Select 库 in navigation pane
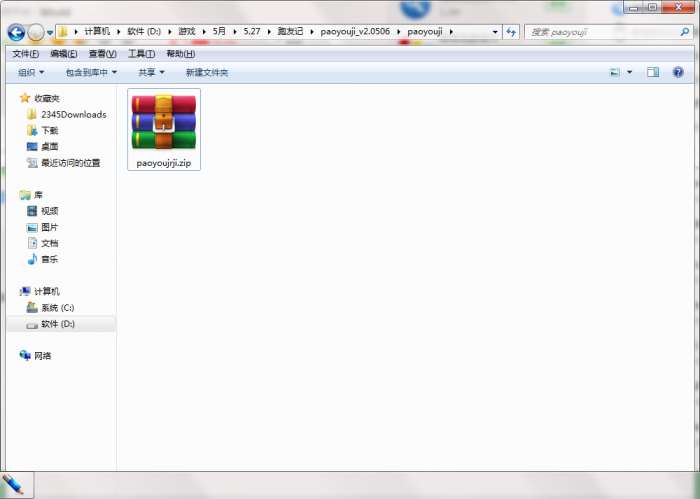 pos(31,195)
